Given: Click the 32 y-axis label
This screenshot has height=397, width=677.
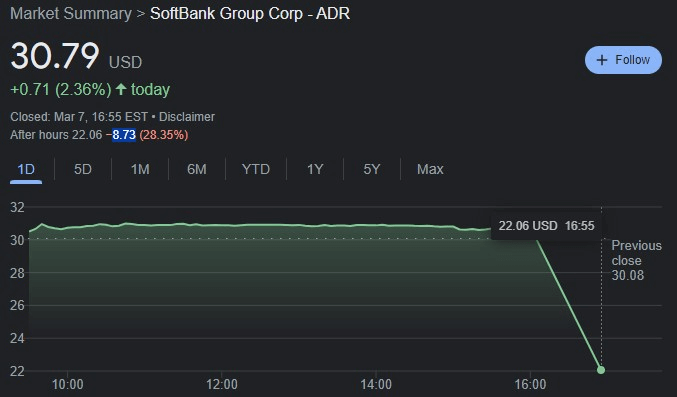Looking at the screenshot, I should pyautogui.click(x=17, y=207).
